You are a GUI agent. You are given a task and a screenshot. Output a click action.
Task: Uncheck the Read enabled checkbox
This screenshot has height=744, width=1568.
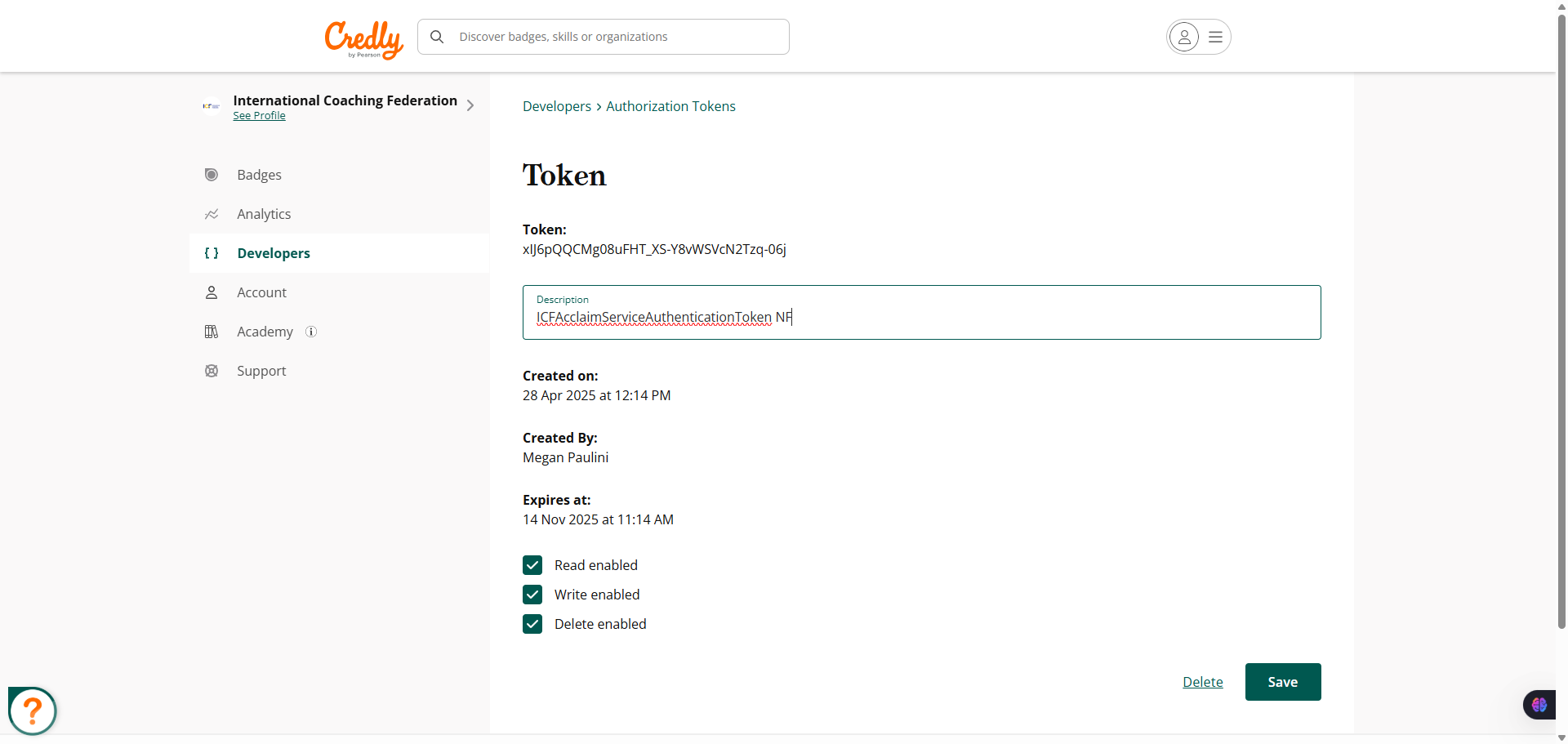tap(532, 565)
